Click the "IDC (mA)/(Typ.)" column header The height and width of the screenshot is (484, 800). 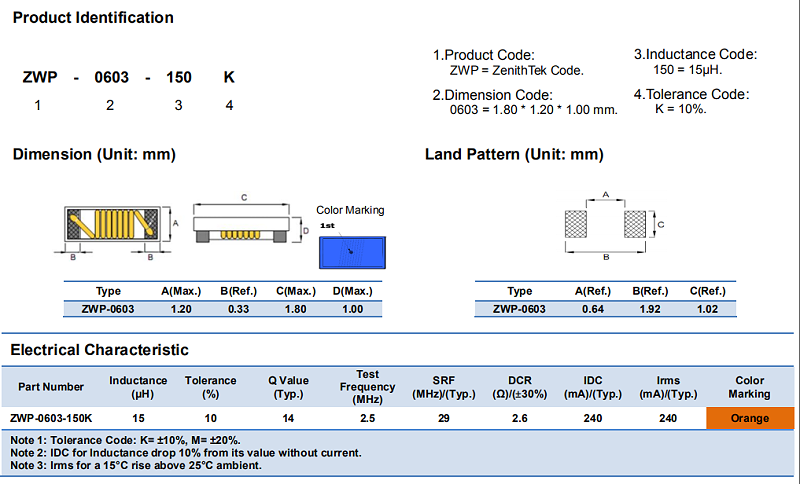point(593,387)
